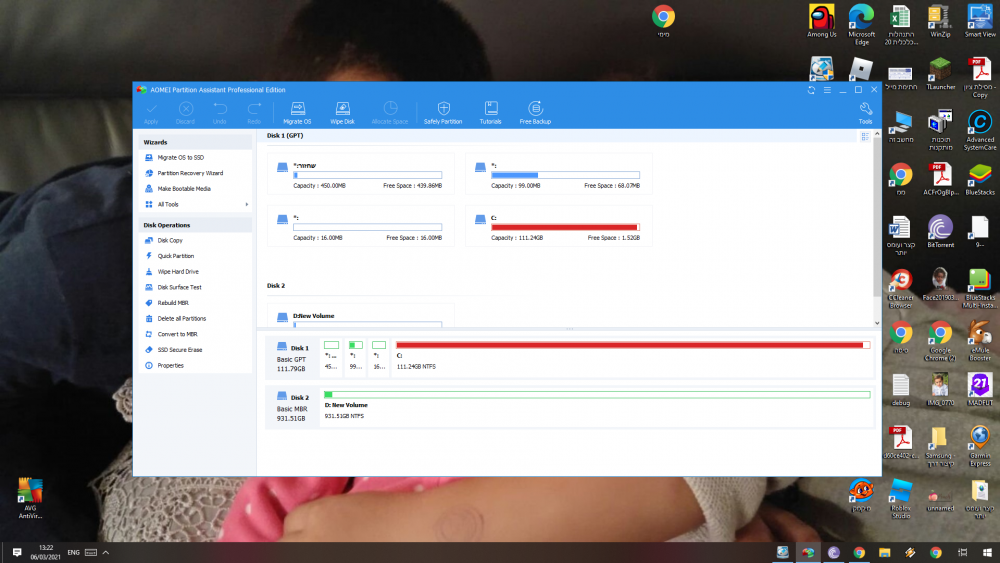Open eMule Booster desktop icon
The image size is (1000, 563).
(980, 340)
